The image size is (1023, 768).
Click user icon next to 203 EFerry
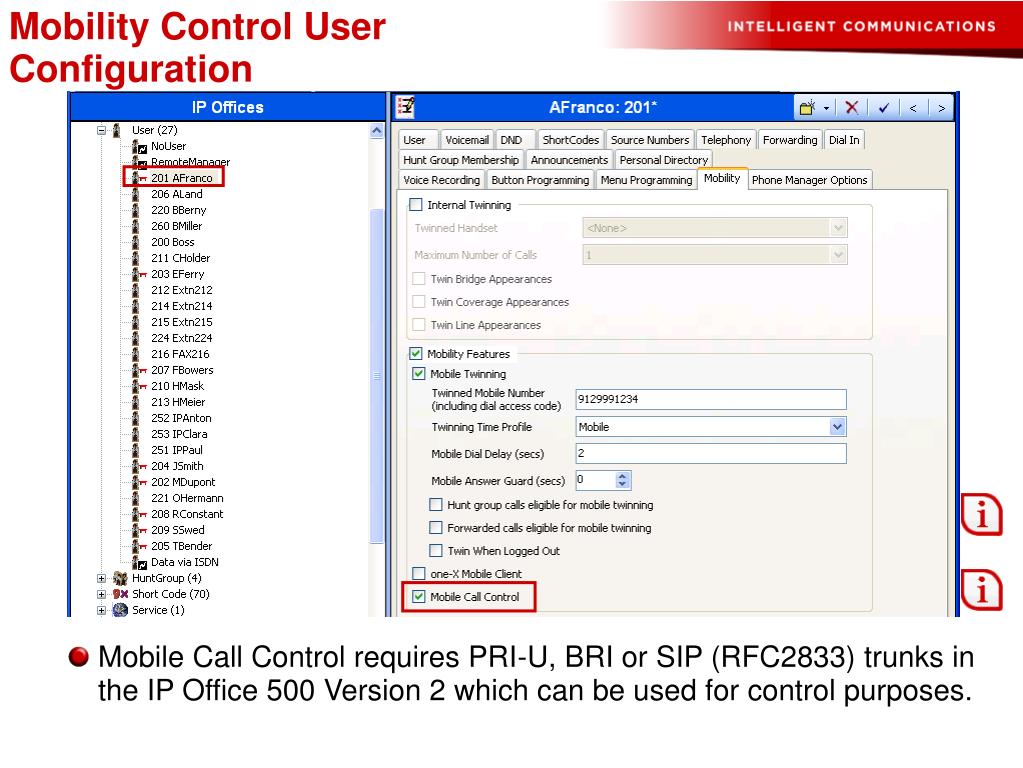[138, 274]
